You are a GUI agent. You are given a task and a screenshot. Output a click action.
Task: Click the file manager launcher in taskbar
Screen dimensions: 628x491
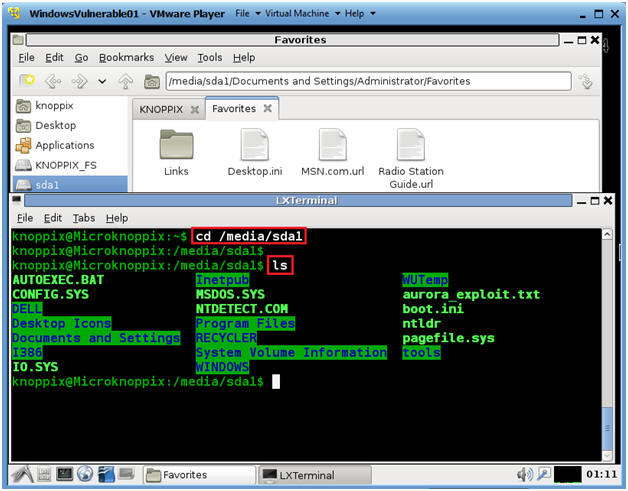pyautogui.click(x=44, y=475)
